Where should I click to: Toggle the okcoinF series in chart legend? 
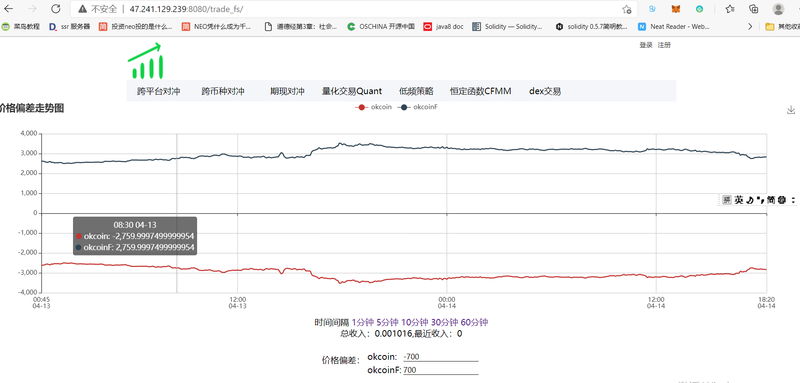click(418, 107)
